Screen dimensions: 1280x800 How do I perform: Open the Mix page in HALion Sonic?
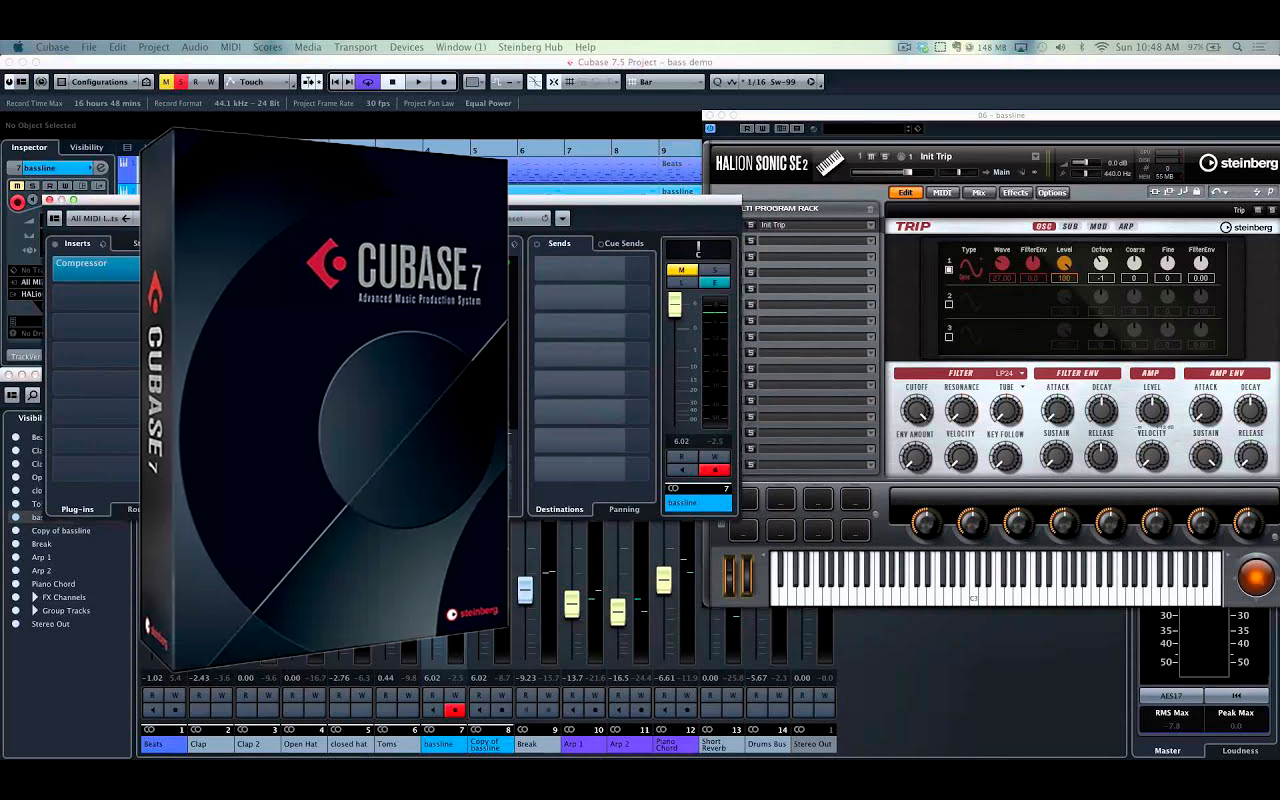978,192
